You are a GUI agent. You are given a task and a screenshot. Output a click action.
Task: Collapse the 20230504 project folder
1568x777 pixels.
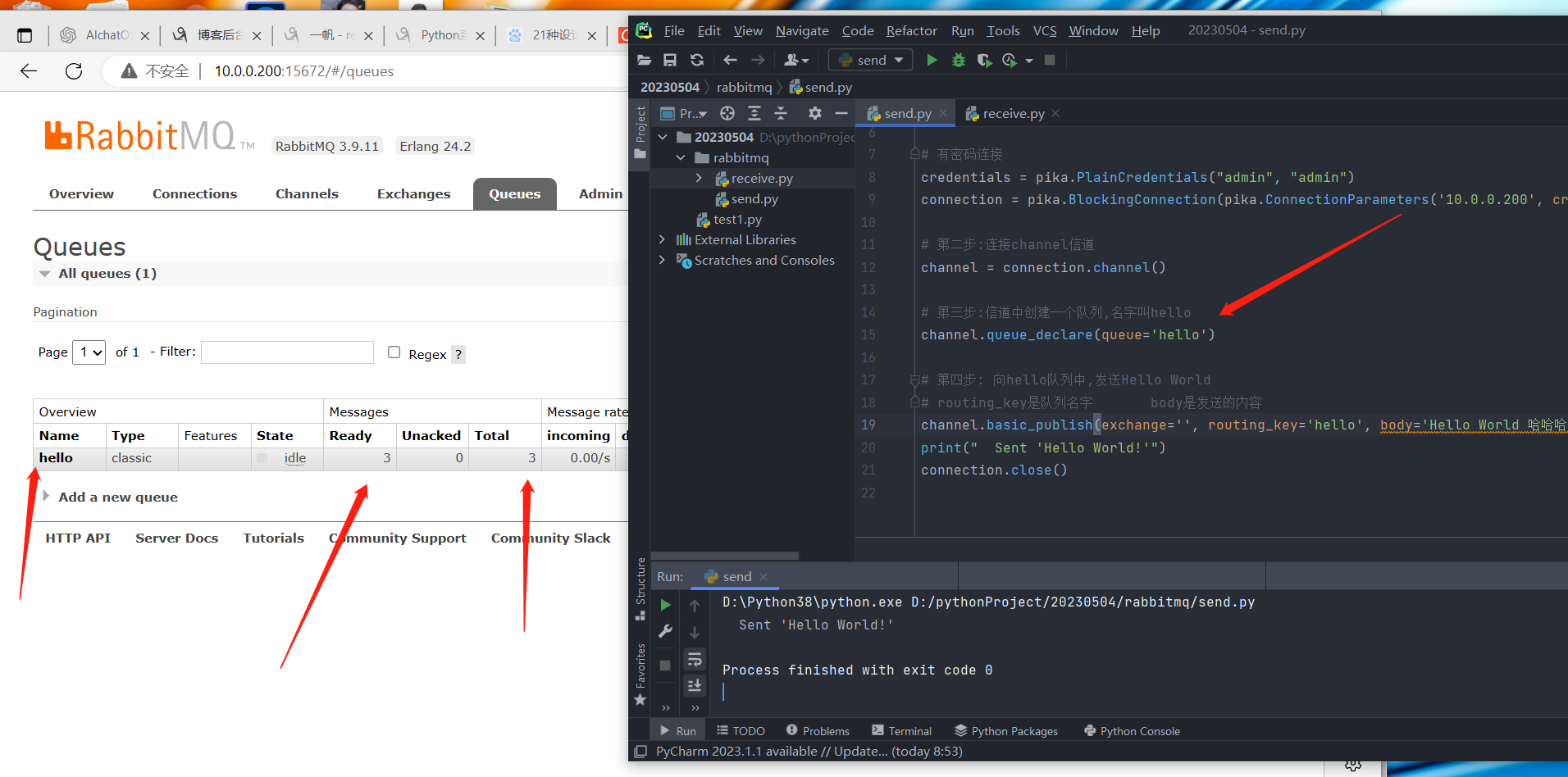(663, 137)
